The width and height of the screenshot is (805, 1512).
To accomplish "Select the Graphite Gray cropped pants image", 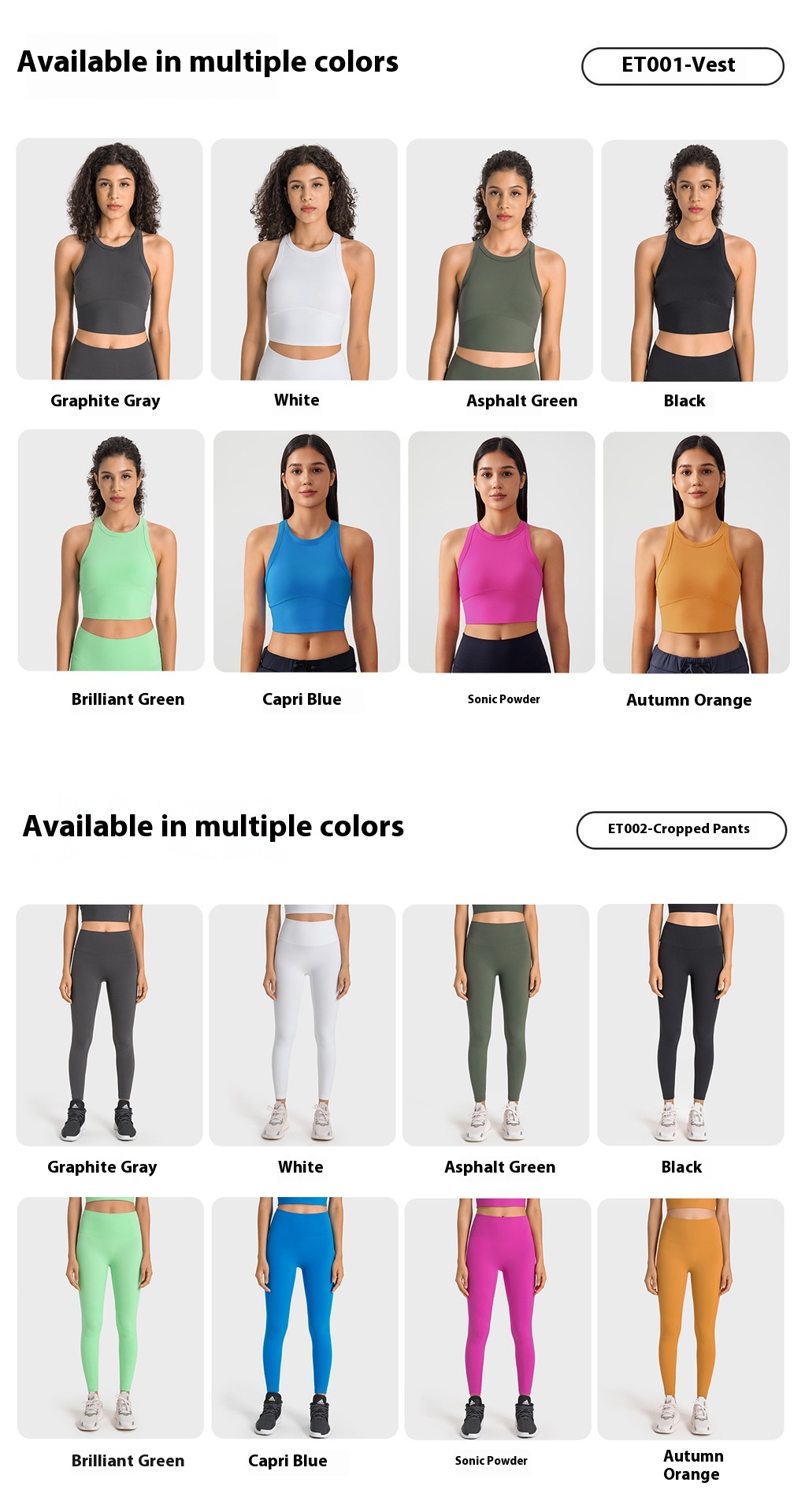I will [109, 1025].
